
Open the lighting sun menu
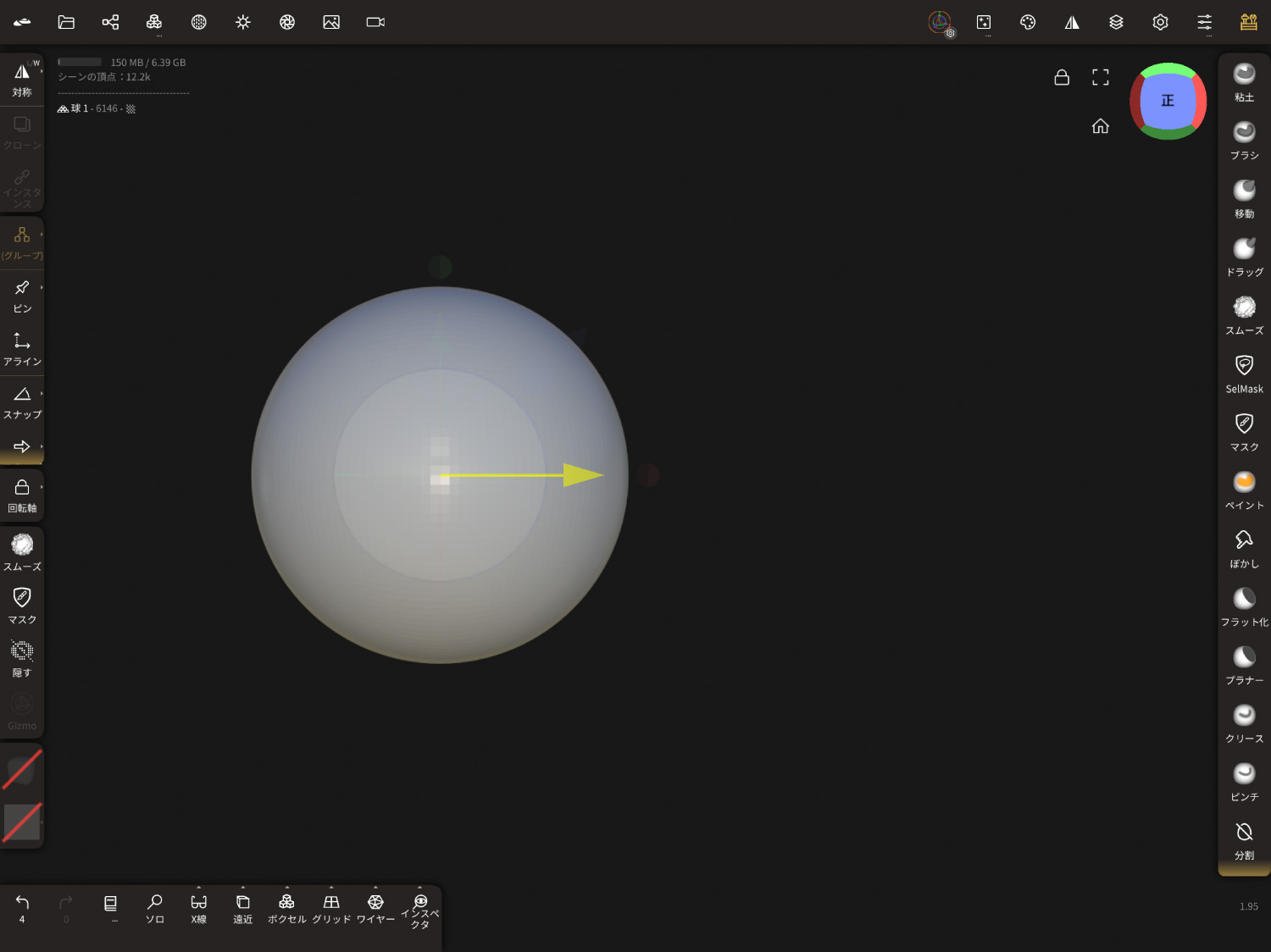[x=243, y=22]
